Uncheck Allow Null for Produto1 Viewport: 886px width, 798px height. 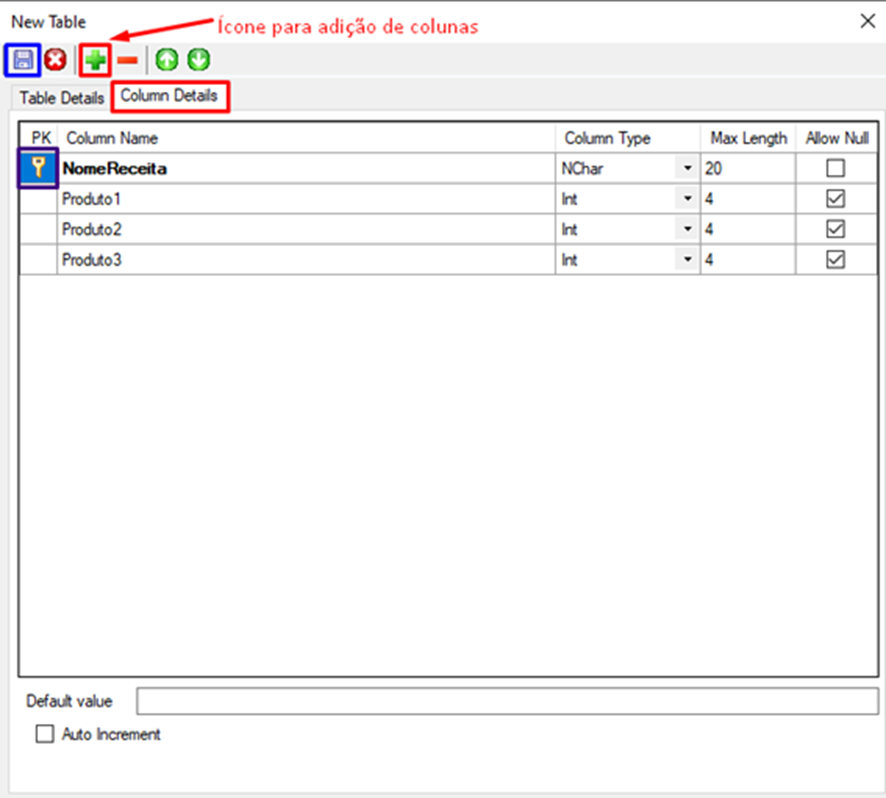(835, 199)
